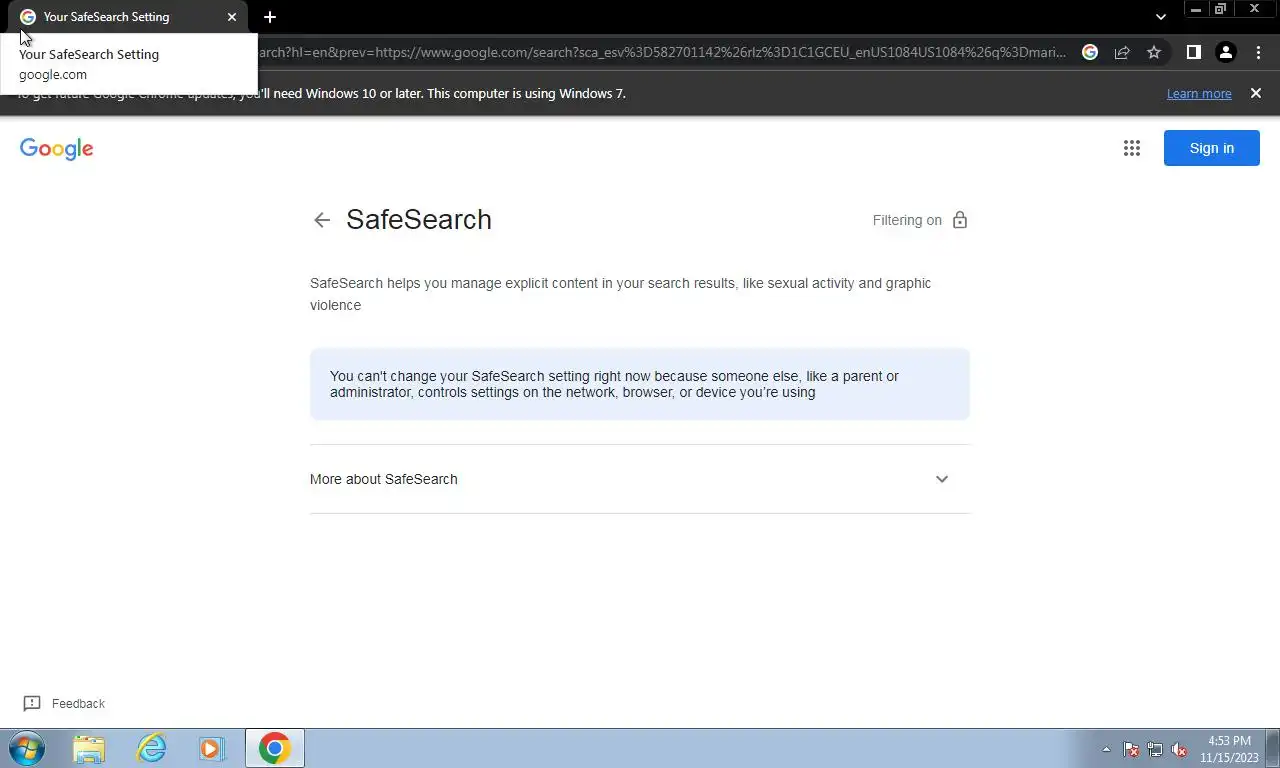Show hidden system tray icons
The image size is (1280, 768).
coord(1106,749)
